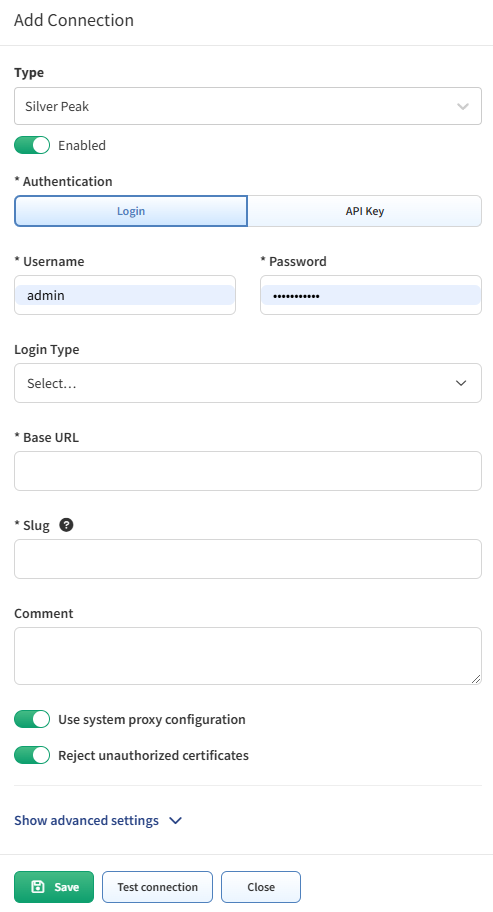Switch to API Key authentication
The width and height of the screenshot is (493, 912).
[365, 211]
